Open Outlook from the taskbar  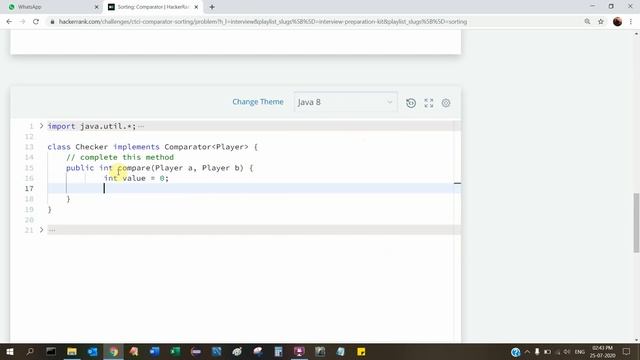93,351
